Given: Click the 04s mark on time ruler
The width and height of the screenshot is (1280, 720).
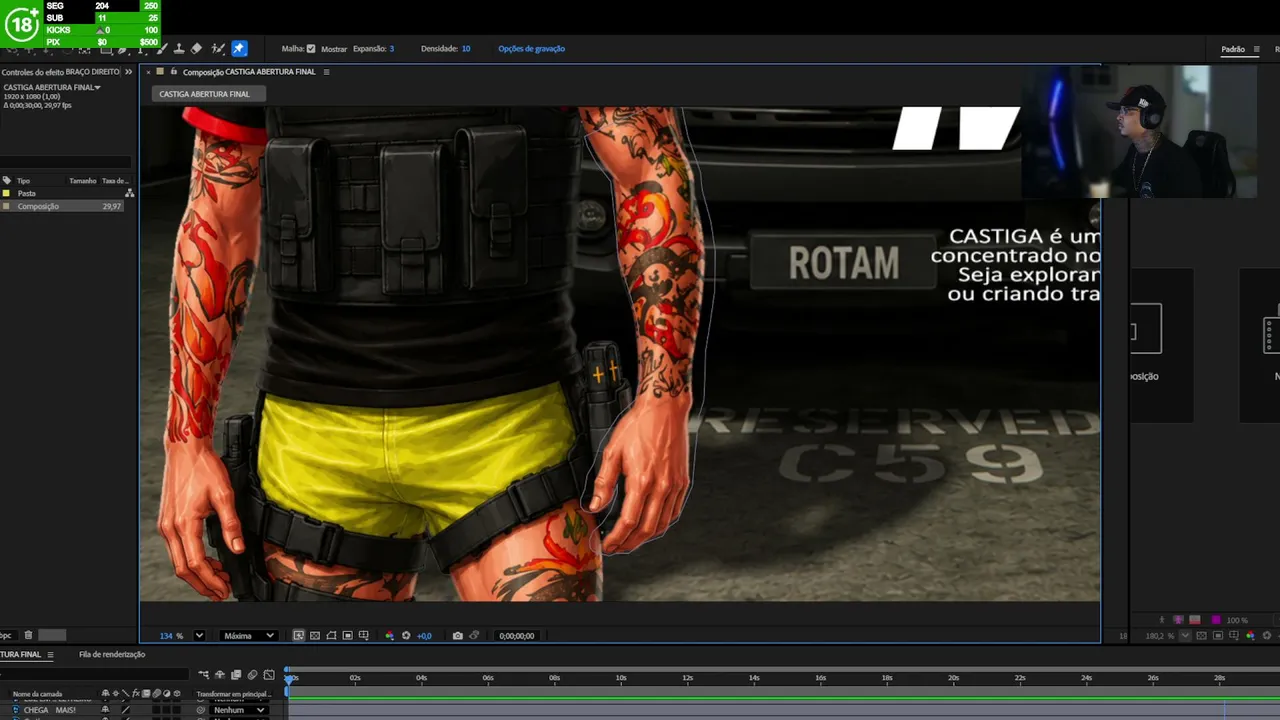Looking at the screenshot, I should (421, 678).
